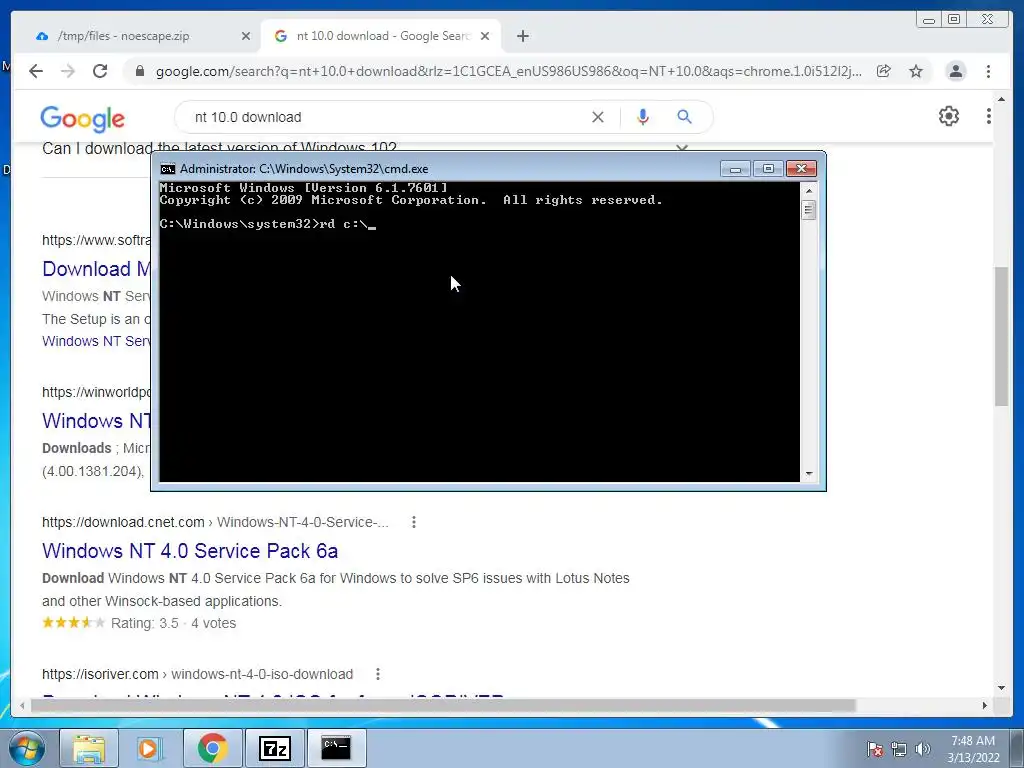
Task: Click the Chrome horizontal scrollbar thumb
Action: point(444,705)
